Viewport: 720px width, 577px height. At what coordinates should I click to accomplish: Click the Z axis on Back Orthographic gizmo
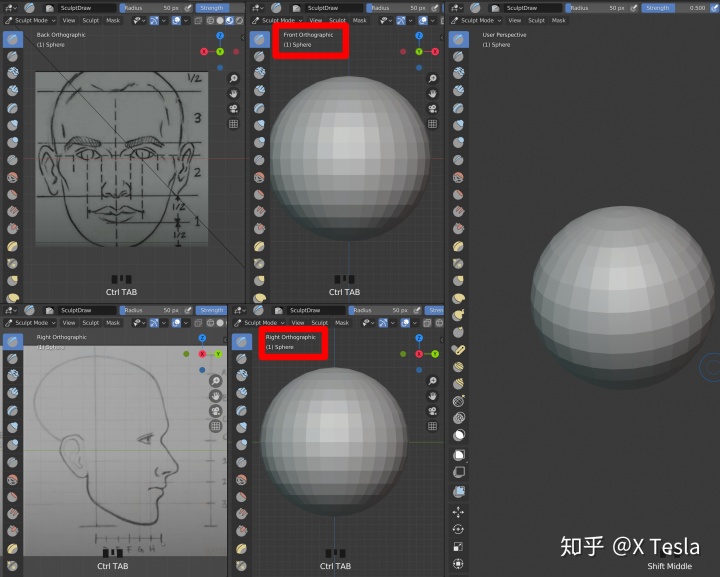[220, 35]
